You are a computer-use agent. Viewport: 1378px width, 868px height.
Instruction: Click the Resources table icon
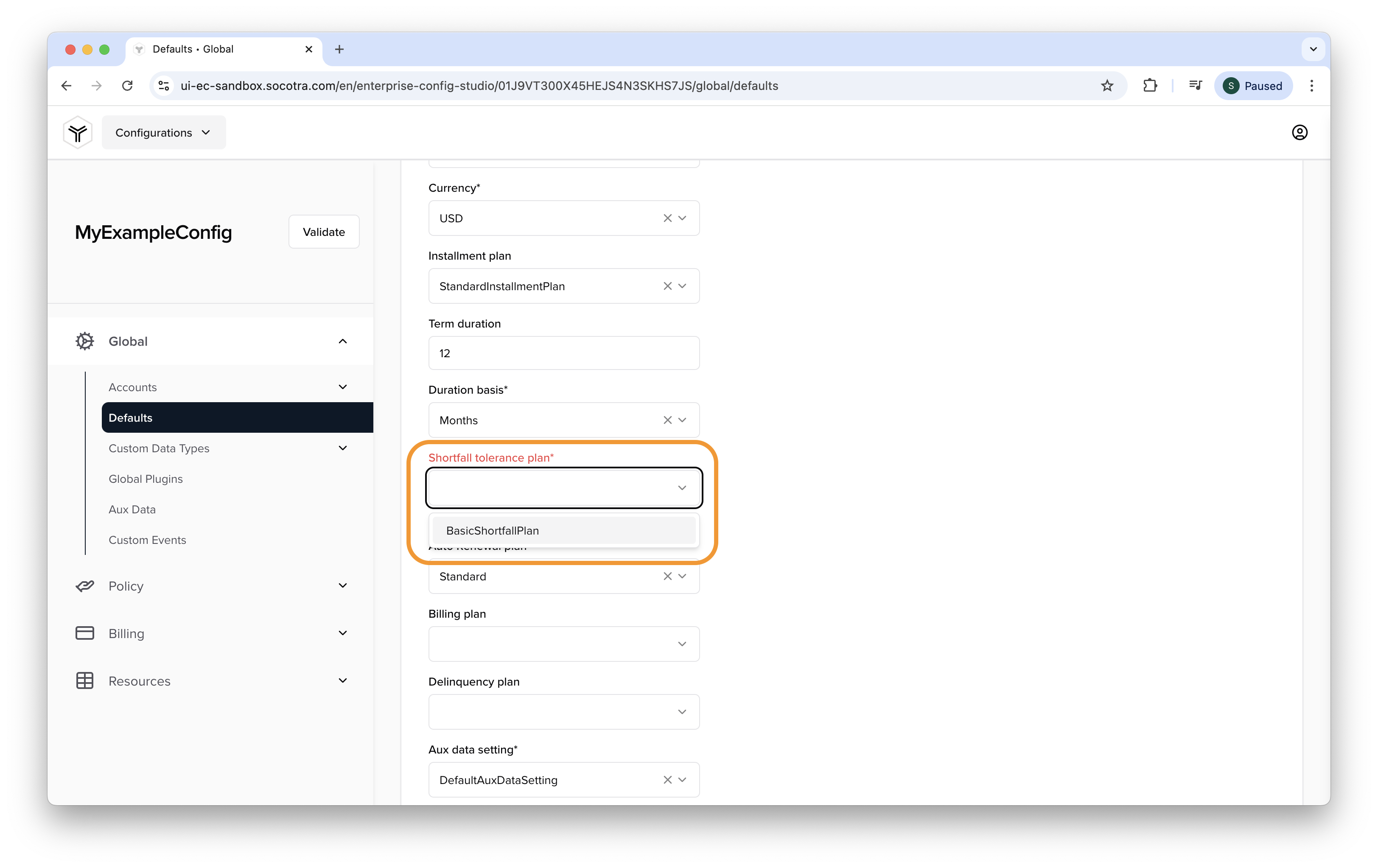point(85,680)
